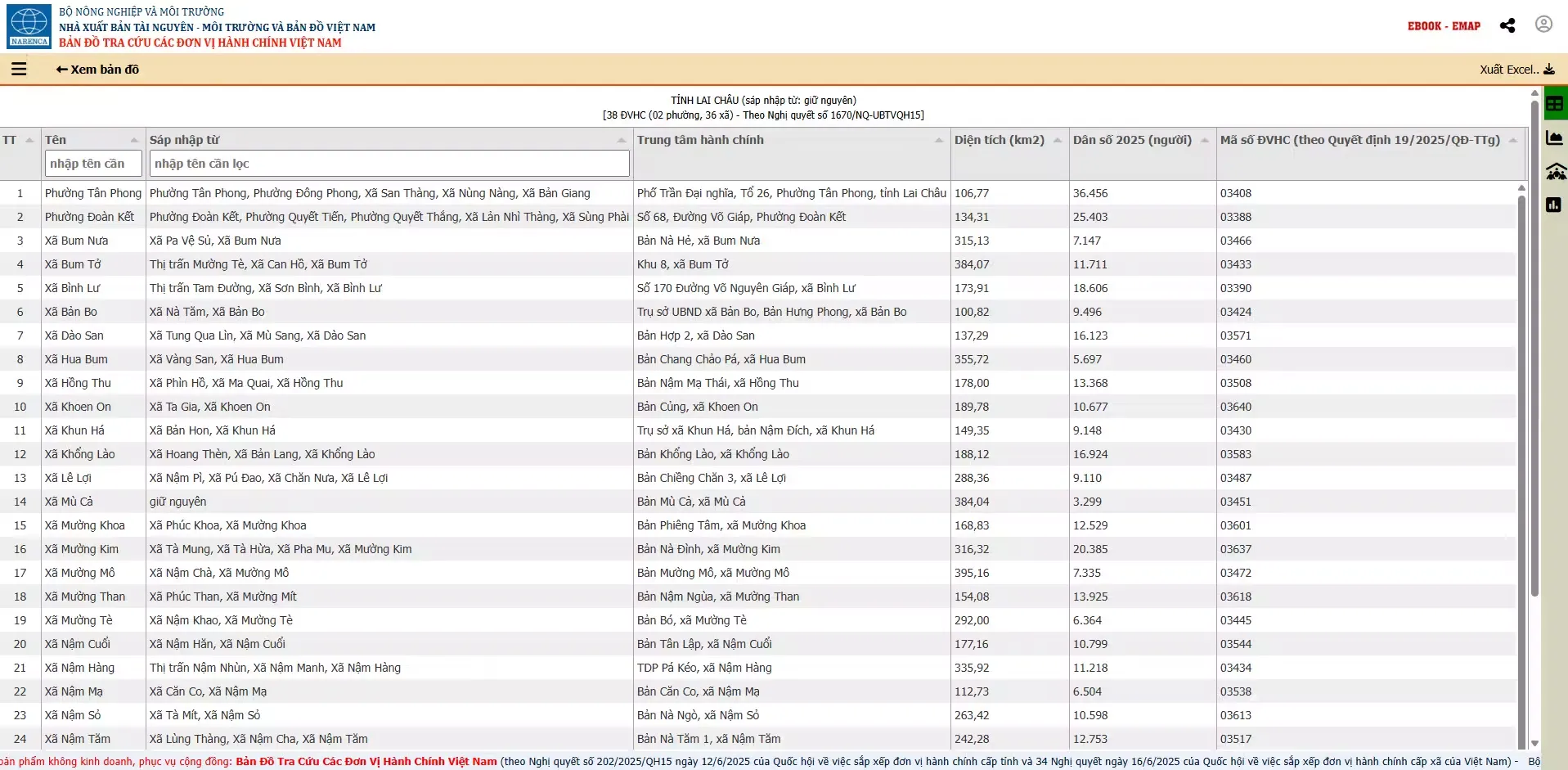Select the table grid view icon
Image resolution: width=1568 pixels, height=770 pixels.
1555,104
